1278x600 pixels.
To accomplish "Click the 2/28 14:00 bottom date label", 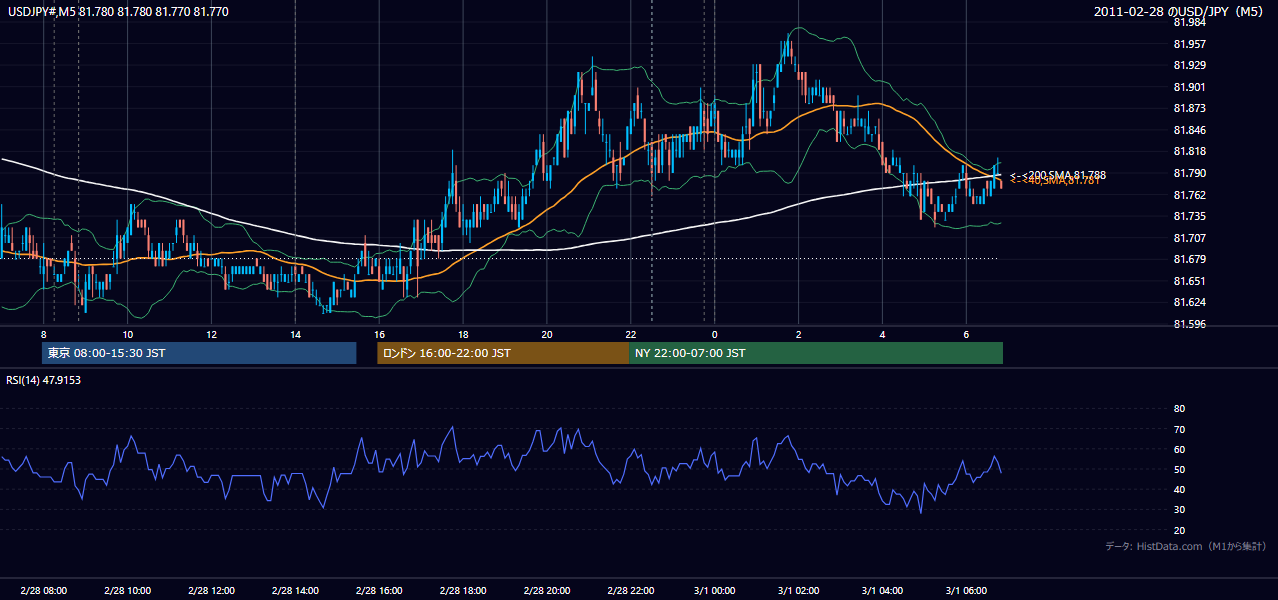I will [x=295, y=591].
